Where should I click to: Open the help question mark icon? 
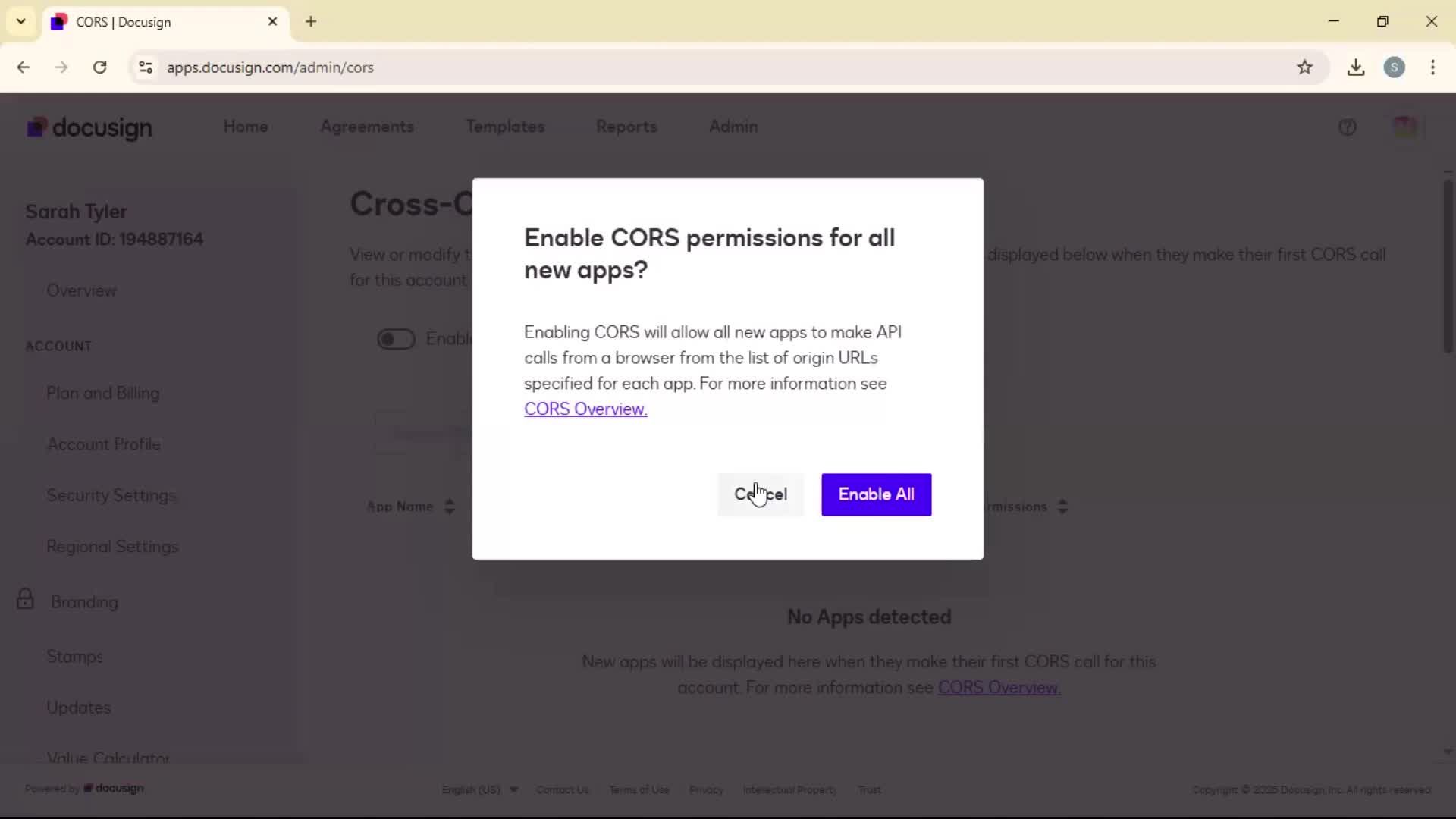1347,127
